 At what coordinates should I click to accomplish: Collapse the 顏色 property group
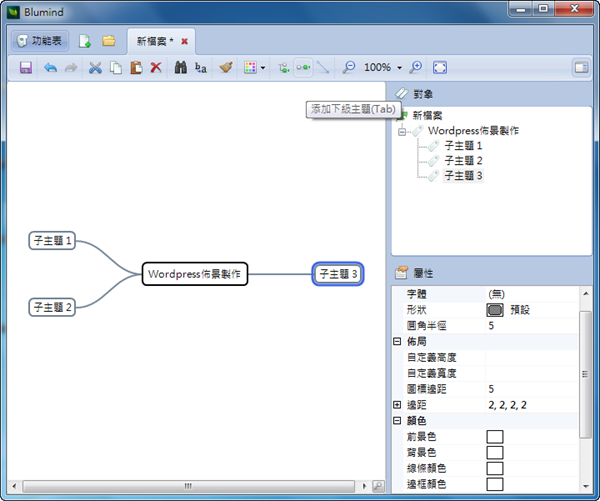[397, 421]
